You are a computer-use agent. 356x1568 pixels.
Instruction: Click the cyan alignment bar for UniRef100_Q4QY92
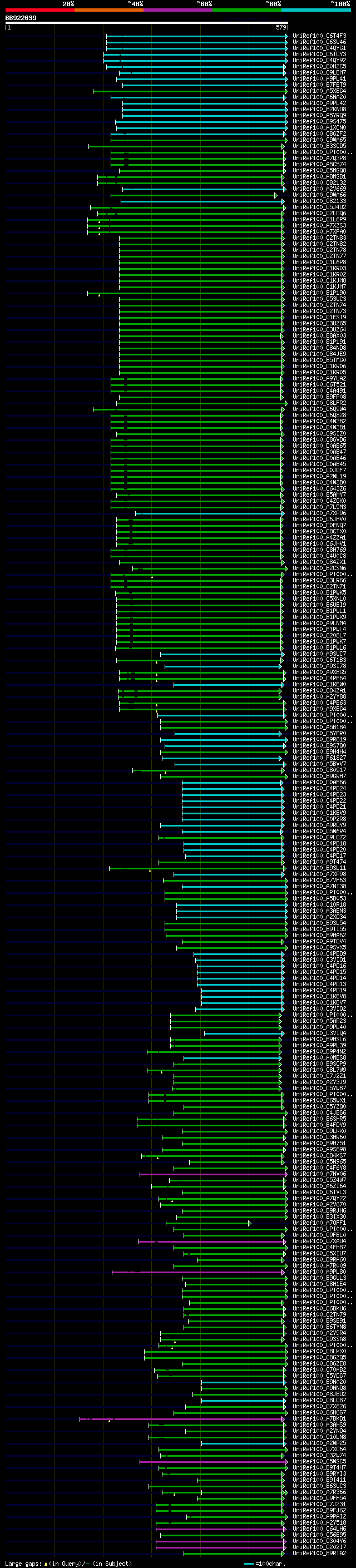[x=195, y=61]
